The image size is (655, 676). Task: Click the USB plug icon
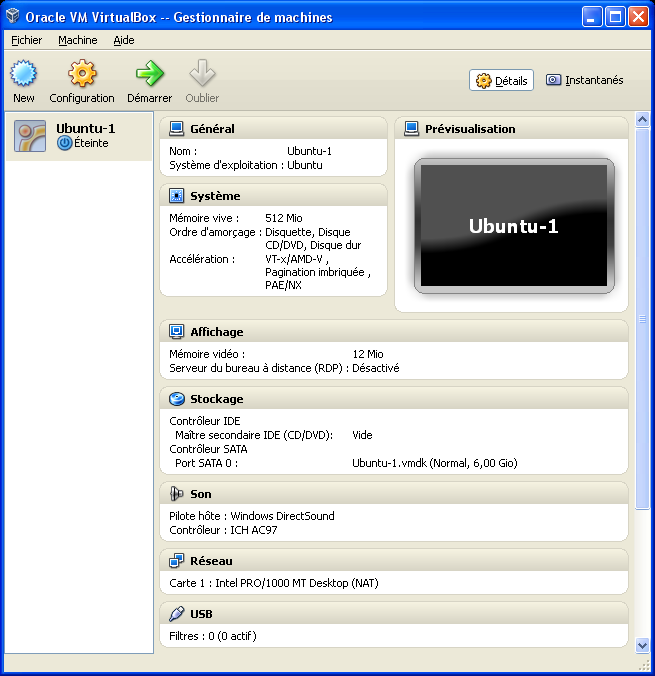[176, 613]
